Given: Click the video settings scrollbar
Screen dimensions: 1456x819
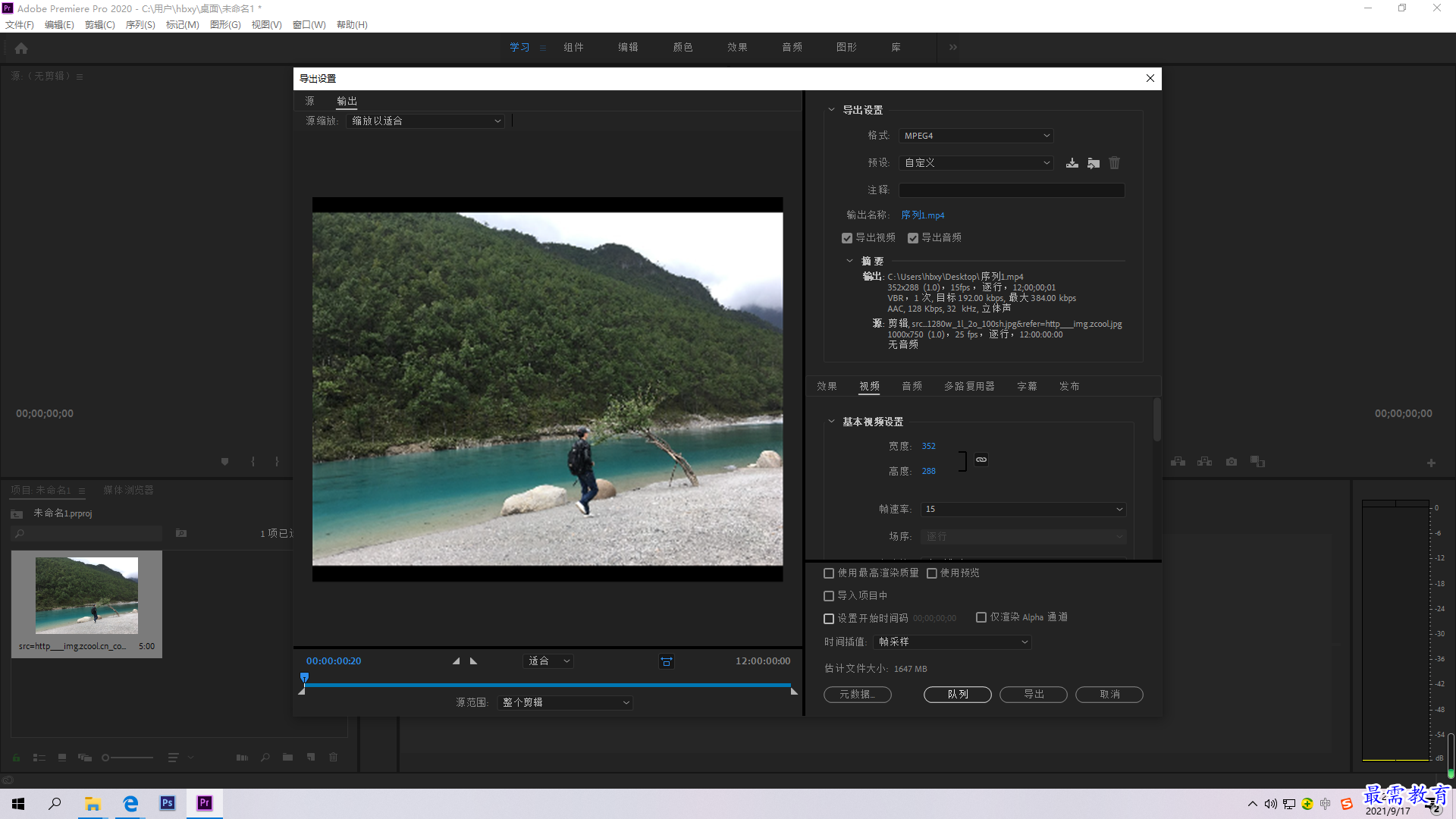Looking at the screenshot, I should pyautogui.click(x=1157, y=419).
